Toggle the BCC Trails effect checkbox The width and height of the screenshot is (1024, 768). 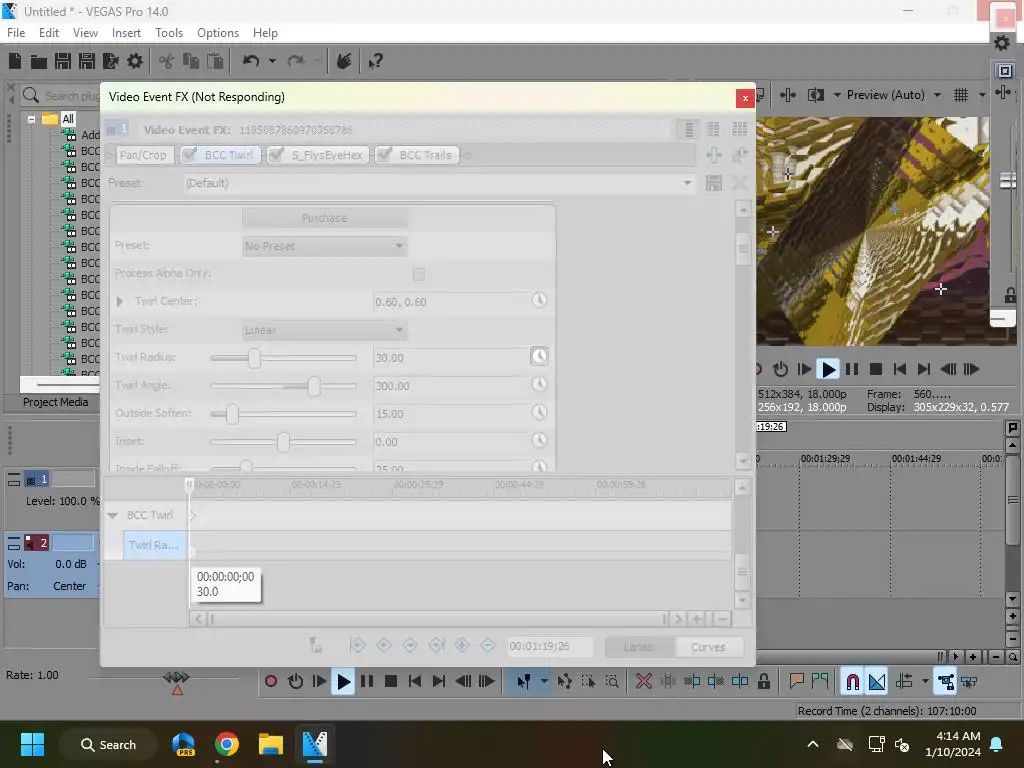tap(385, 155)
